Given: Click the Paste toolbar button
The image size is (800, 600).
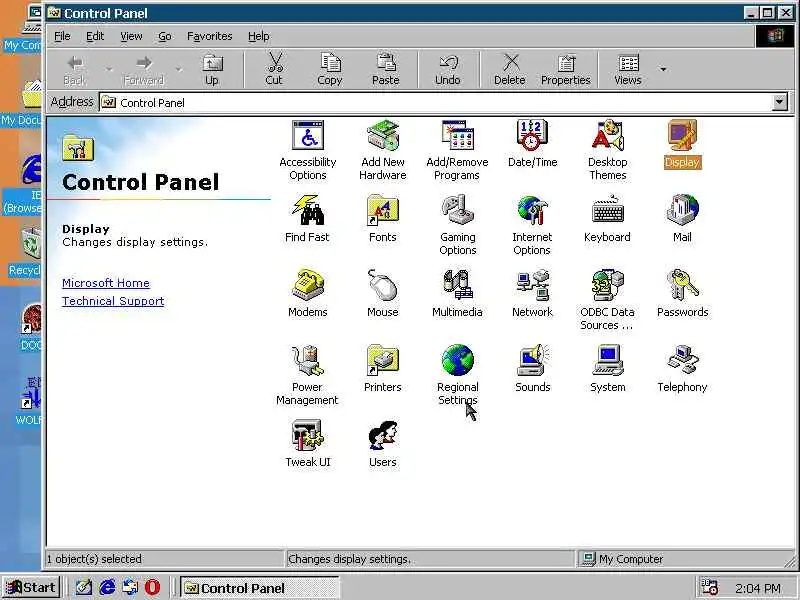Looking at the screenshot, I should tap(386, 70).
